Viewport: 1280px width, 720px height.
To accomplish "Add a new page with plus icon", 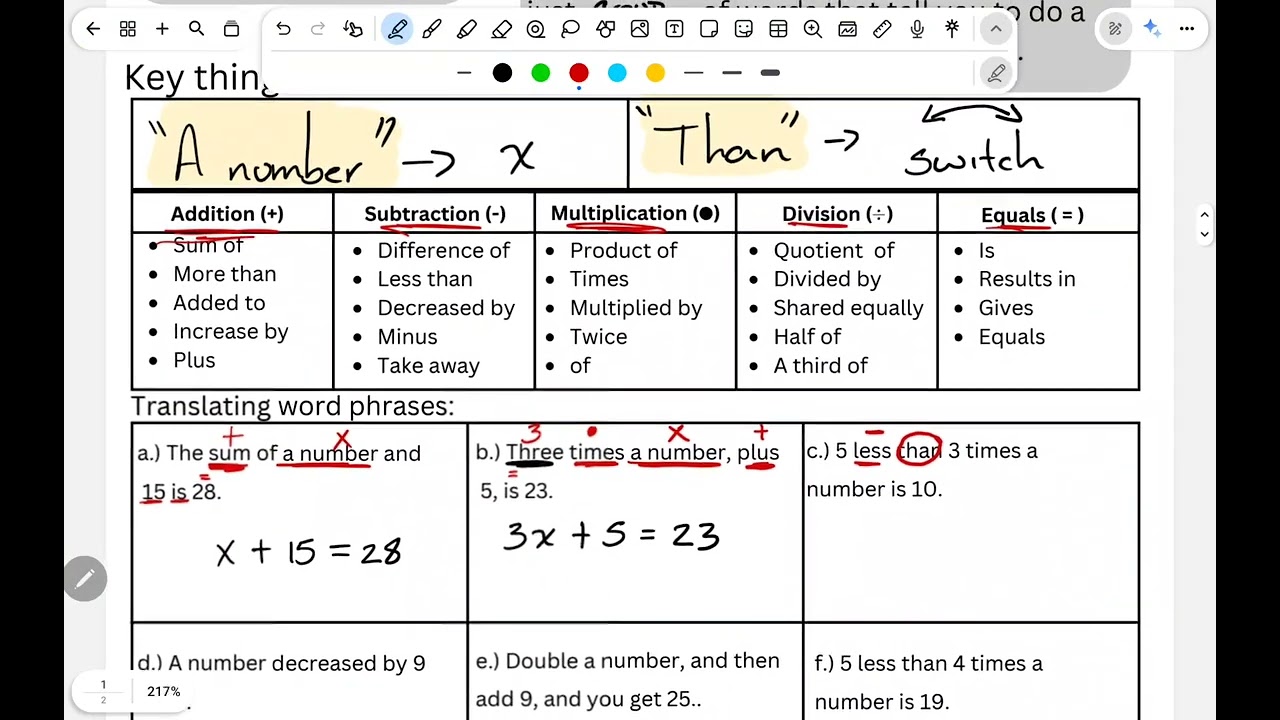I will 162,30.
